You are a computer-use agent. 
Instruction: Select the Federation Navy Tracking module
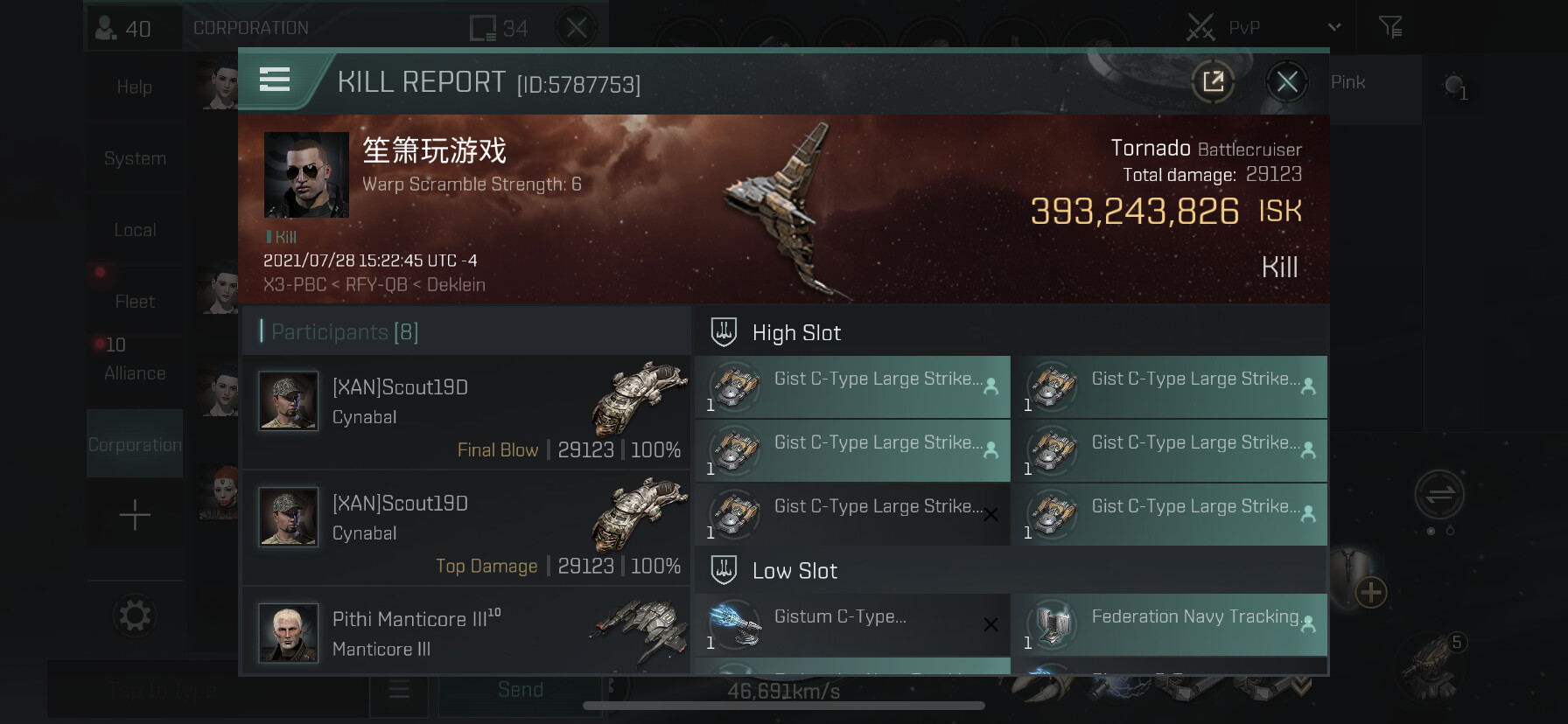coord(1169,625)
